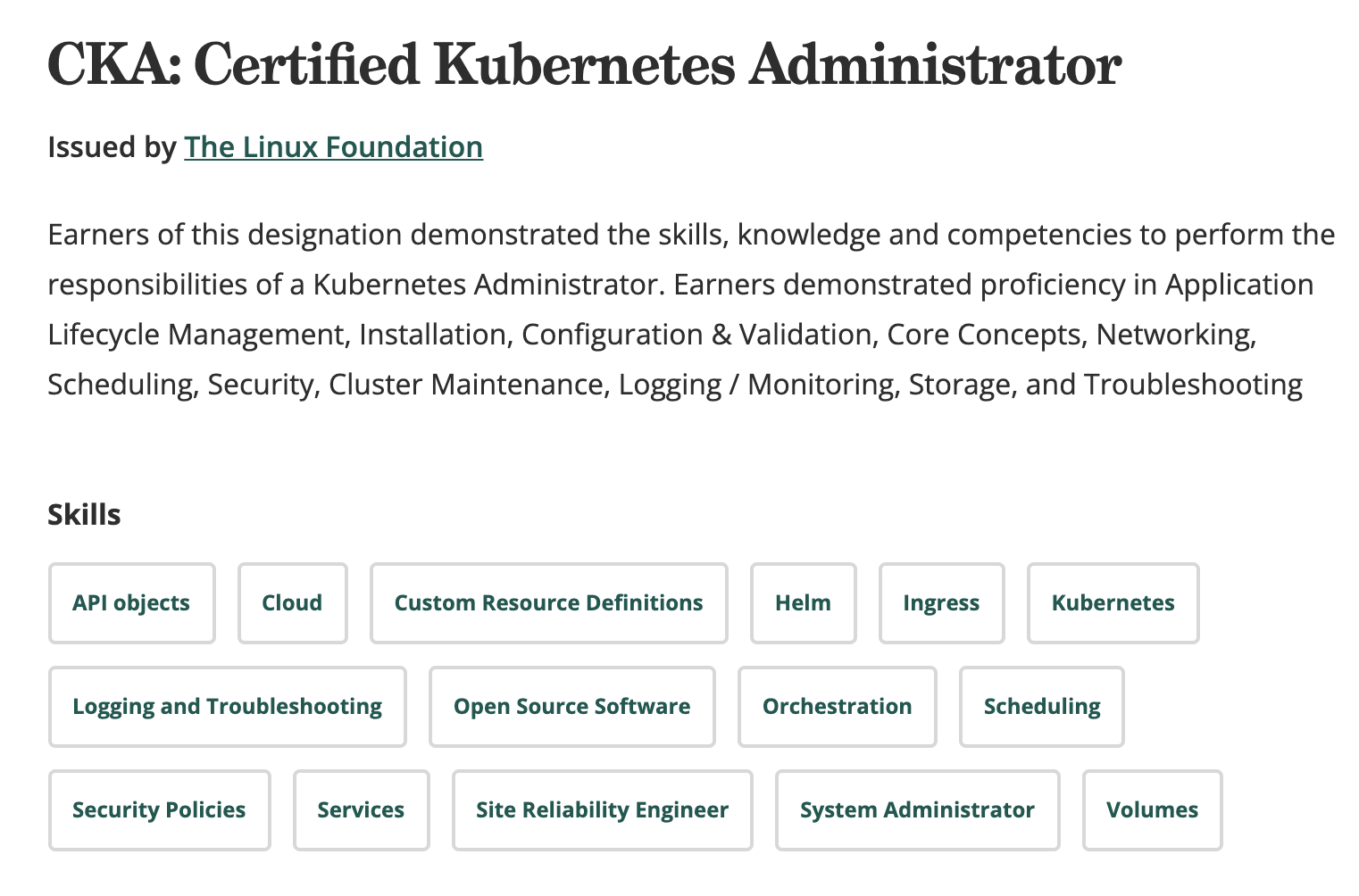Click Open Source Software skill tag

(572, 707)
